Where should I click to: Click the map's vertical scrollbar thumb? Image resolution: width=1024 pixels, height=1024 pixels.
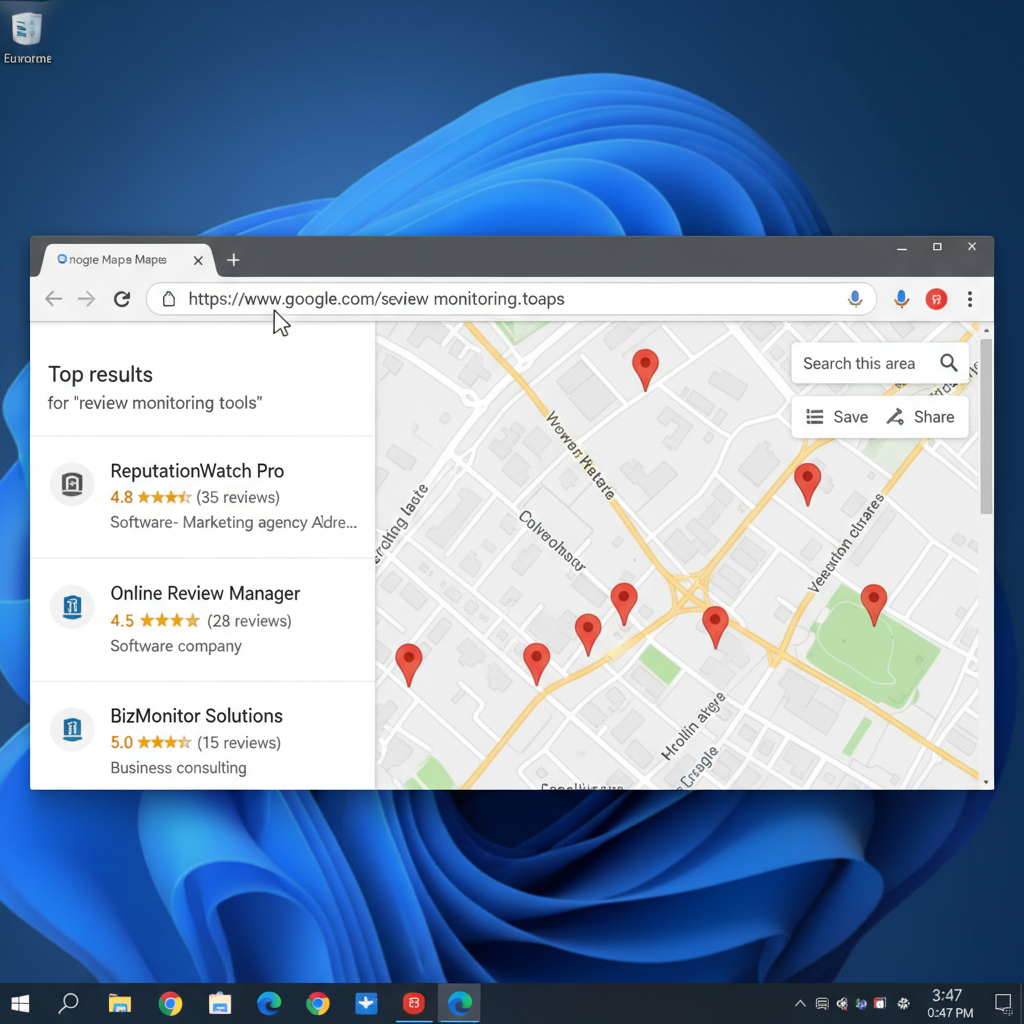point(986,426)
